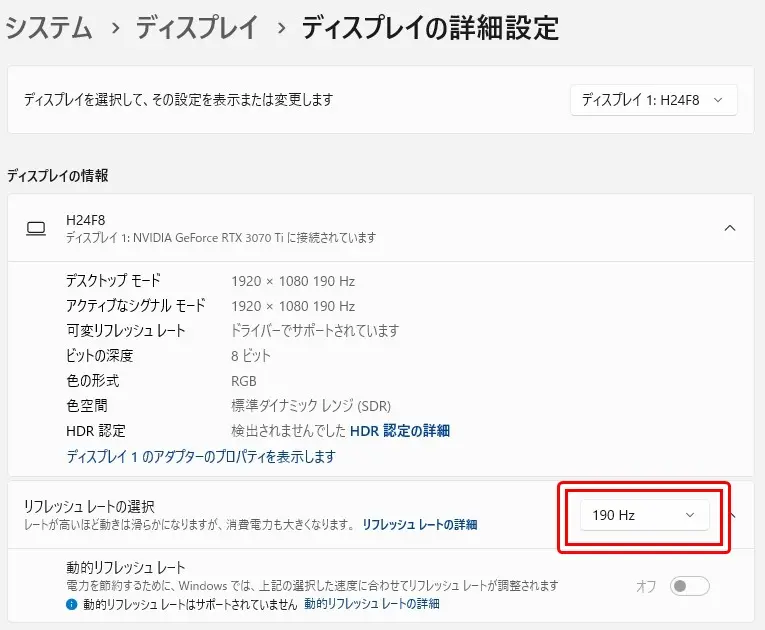Click the 標準ダイナミック レンジ (SDR) color space value
This screenshot has height=630, width=765.
click(310, 406)
